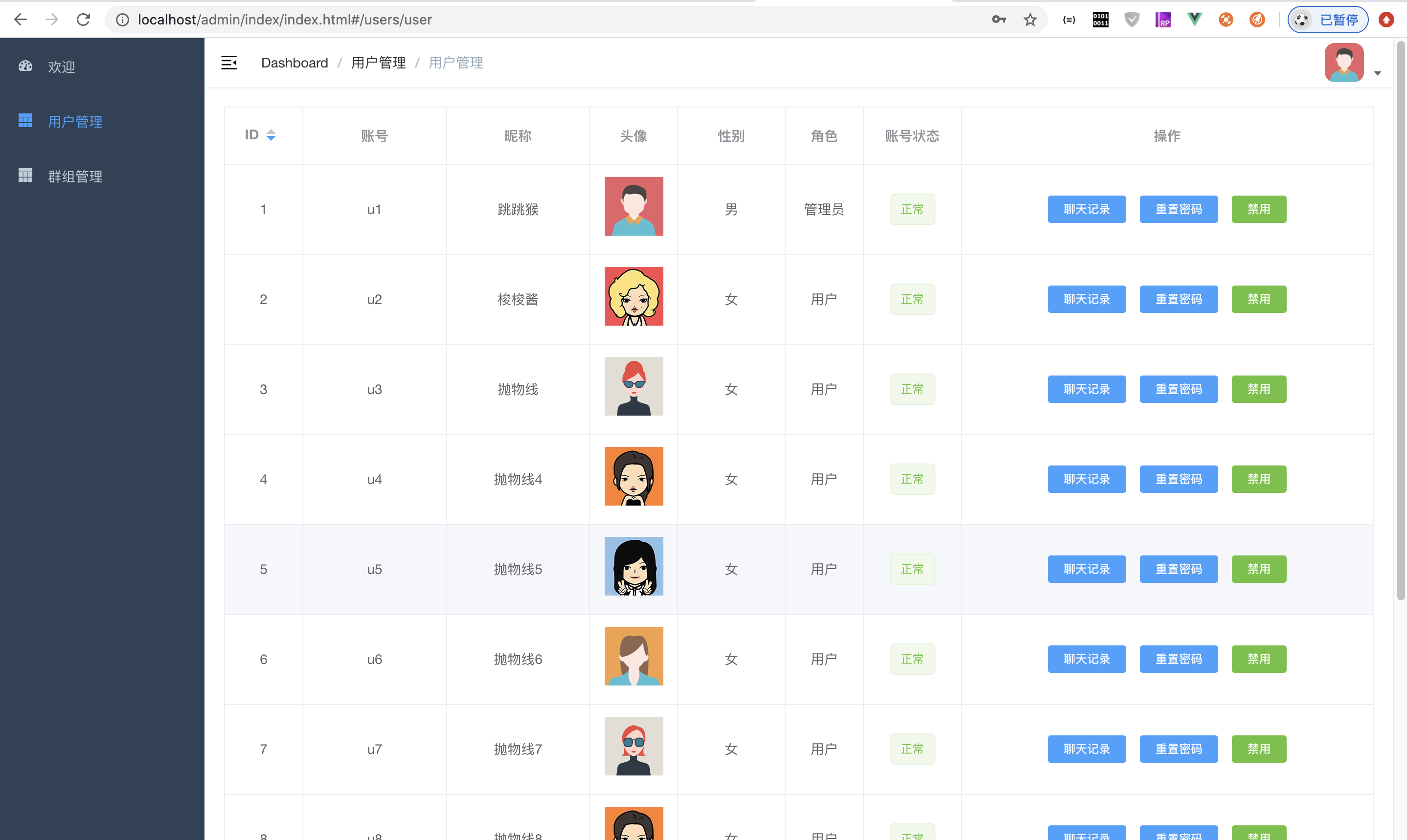The height and width of the screenshot is (840, 1407).
Task: Disable user u5 with the 禁用 button
Action: pyautogui.click(x=1258, y=569)
